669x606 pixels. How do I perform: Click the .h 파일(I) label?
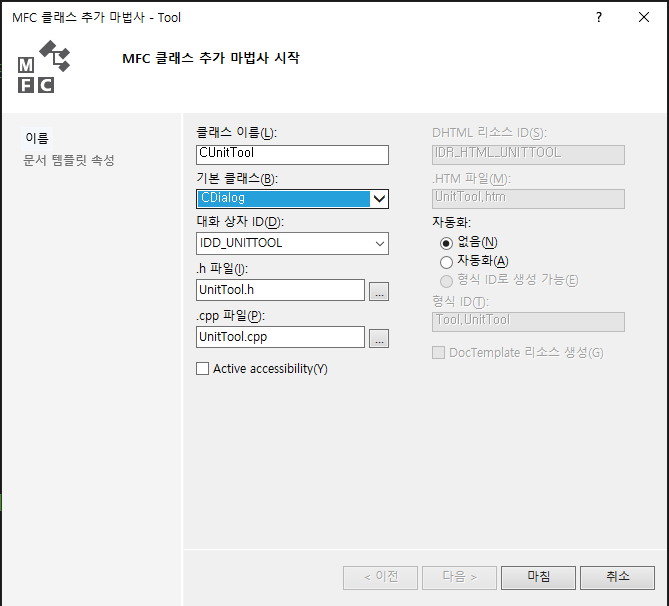click(222, 268)
